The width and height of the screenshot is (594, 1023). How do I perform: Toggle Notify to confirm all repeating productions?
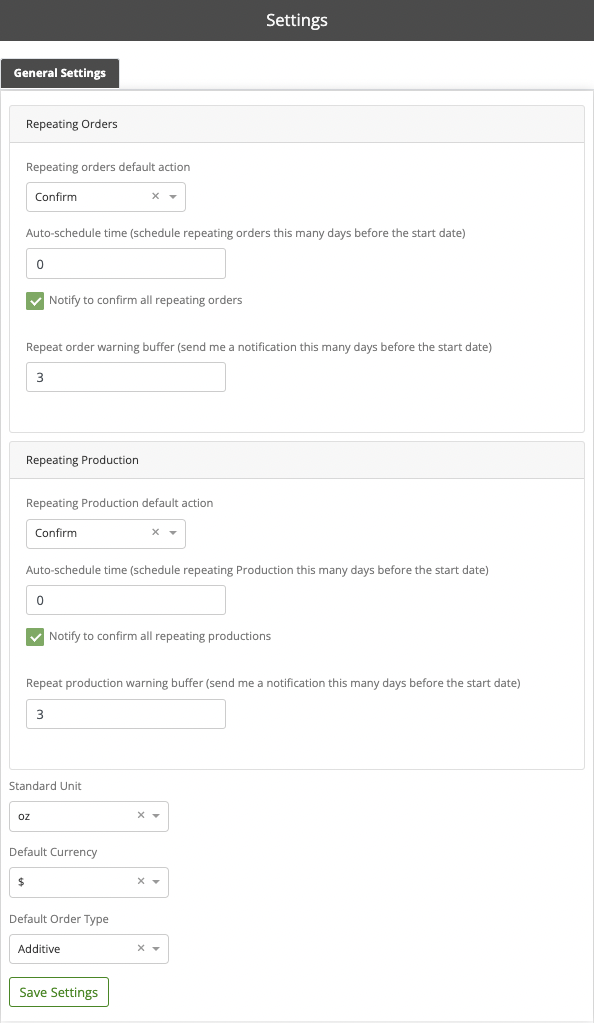[x=35, y=637]
